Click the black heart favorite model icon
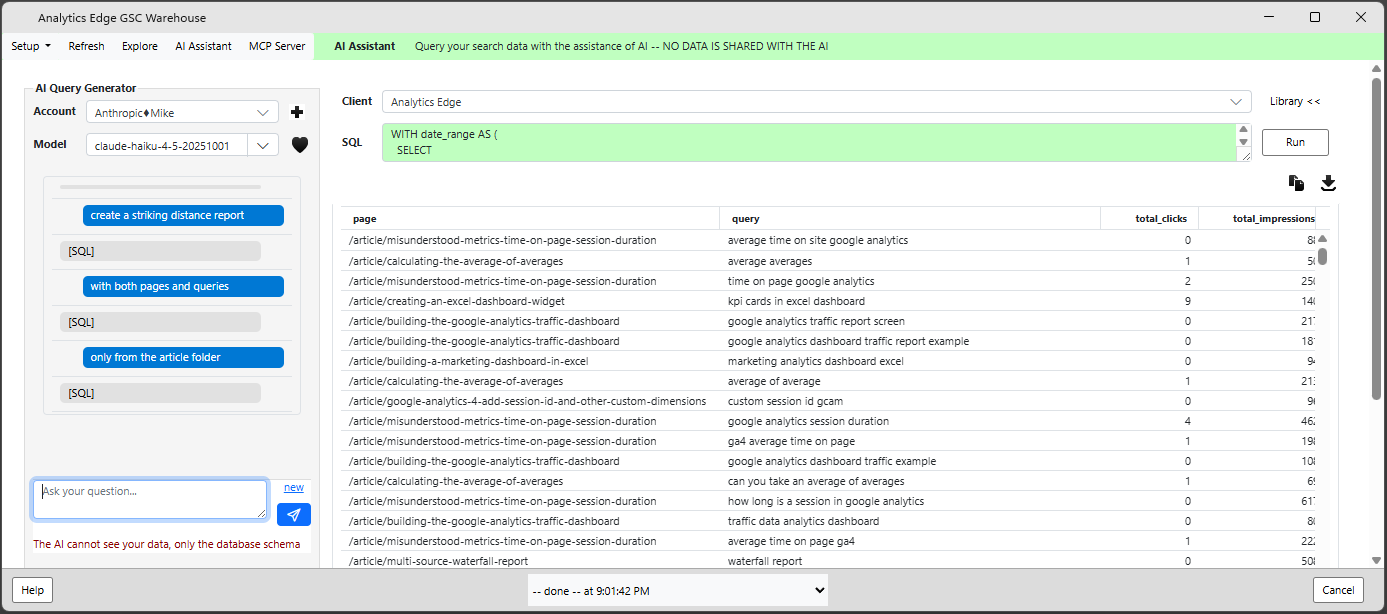This screenshot has width=1387, height=614. (300, 145)
